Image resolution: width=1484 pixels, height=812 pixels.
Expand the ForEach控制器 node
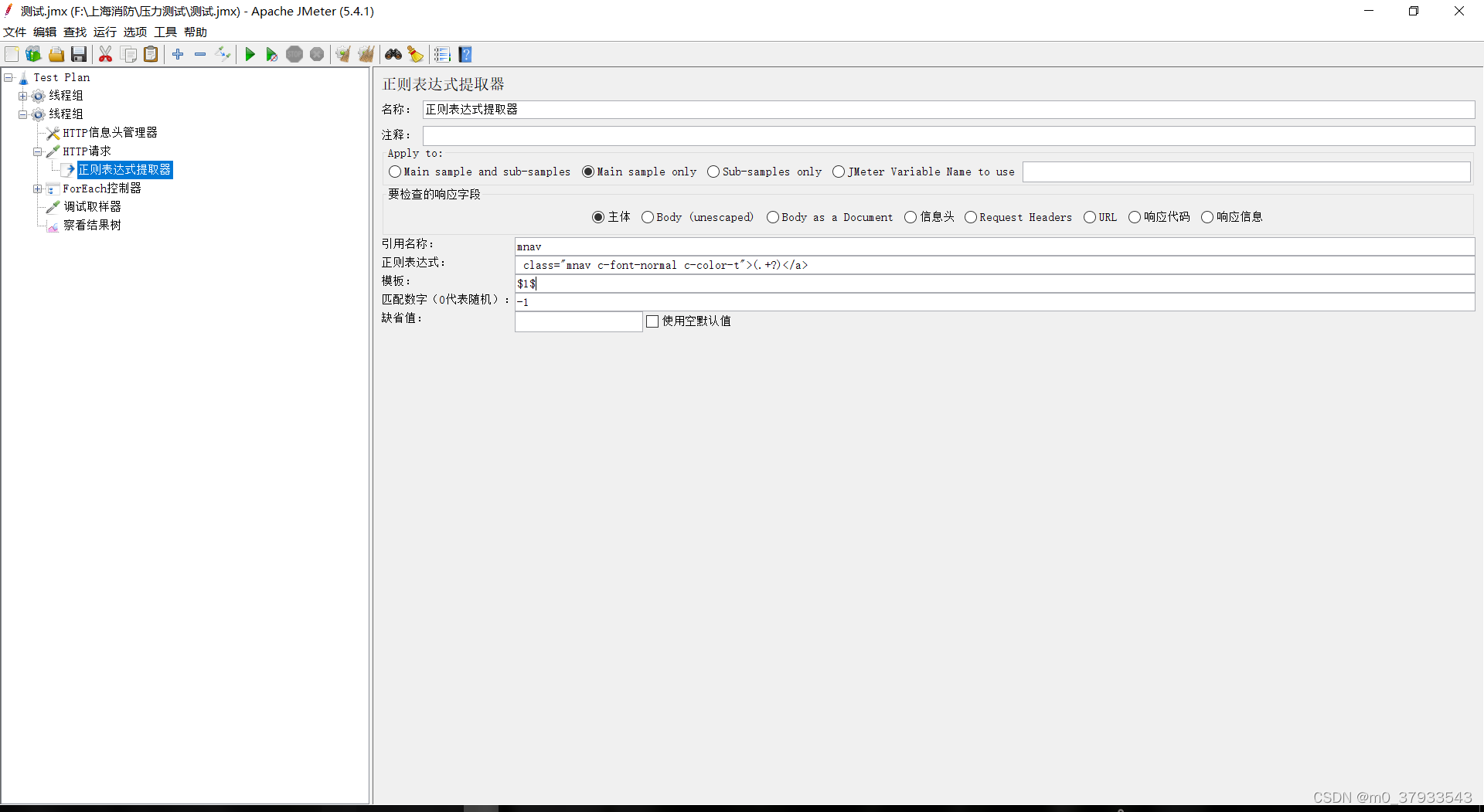tap(38, 189)
